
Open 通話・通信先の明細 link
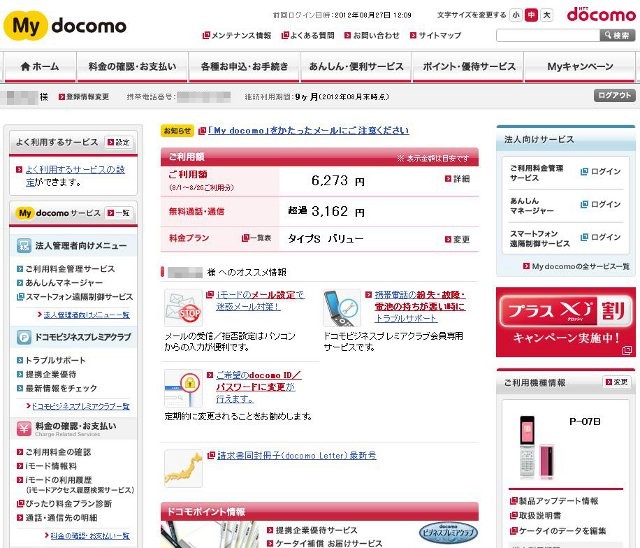57,518
